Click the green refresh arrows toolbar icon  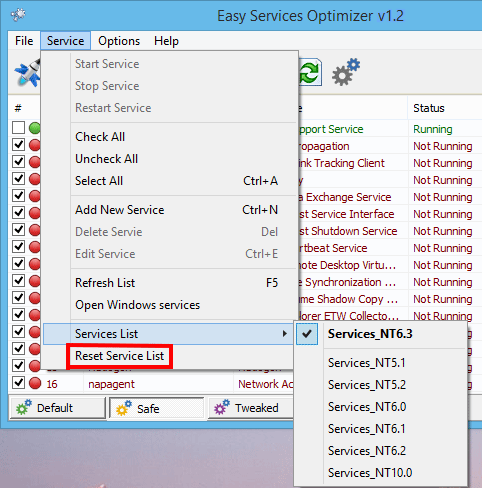click(x=310, y=72)
